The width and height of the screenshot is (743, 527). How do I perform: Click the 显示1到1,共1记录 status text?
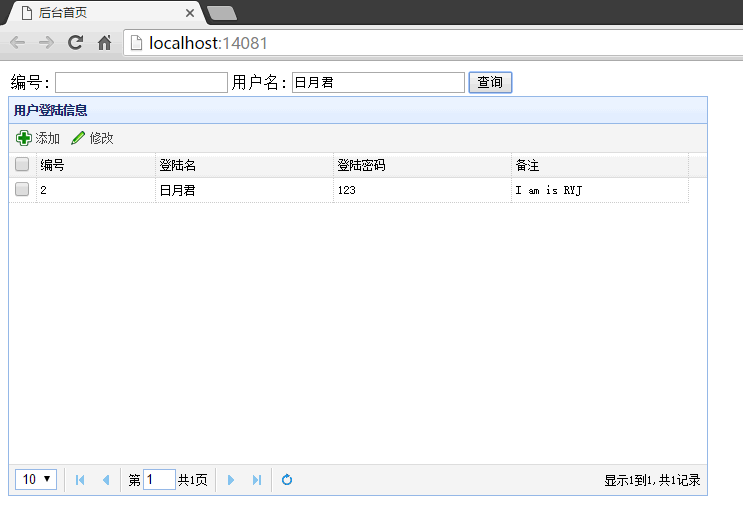coord(652,481)
